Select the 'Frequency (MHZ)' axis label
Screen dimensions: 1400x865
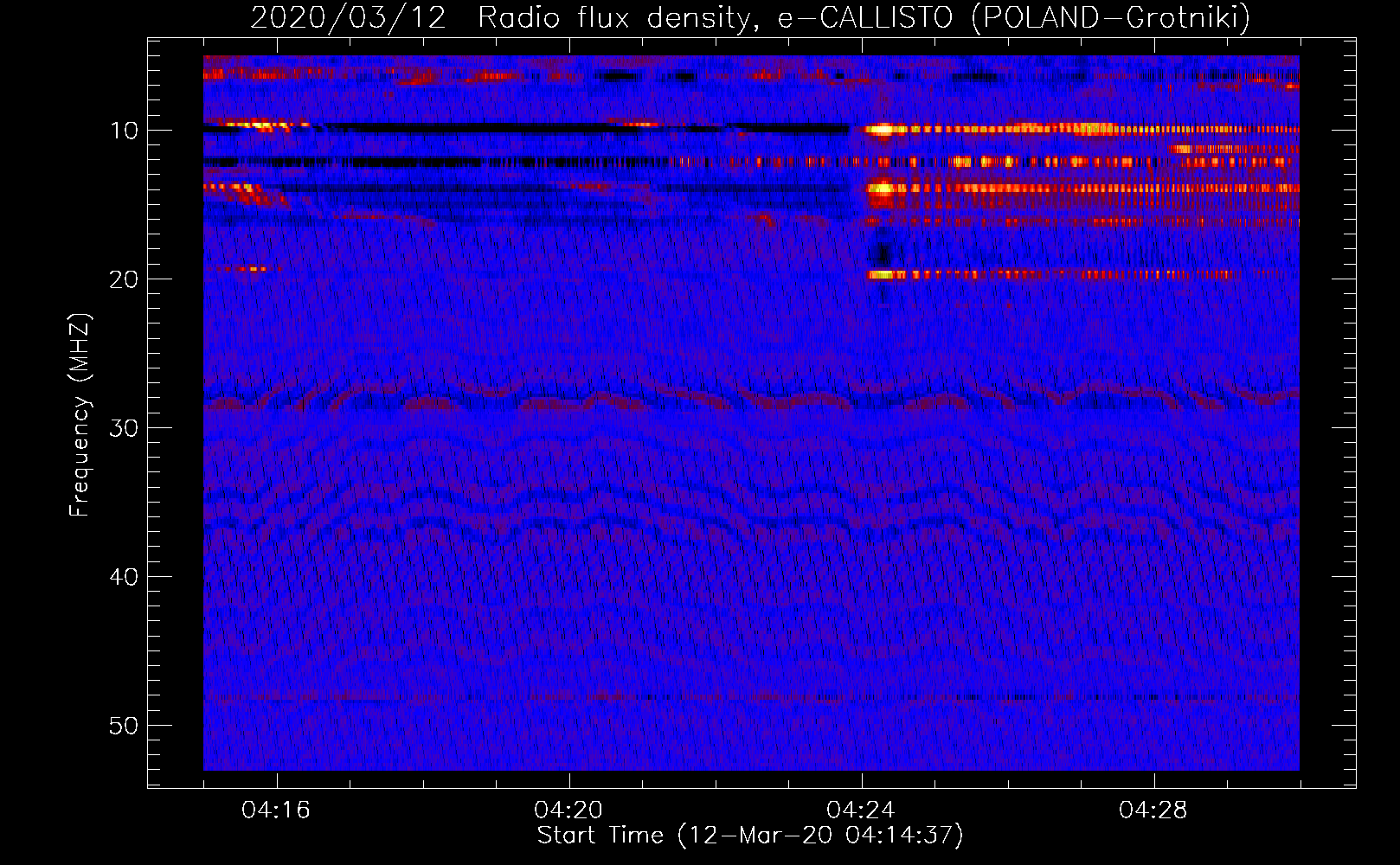(x=80, y=415)
